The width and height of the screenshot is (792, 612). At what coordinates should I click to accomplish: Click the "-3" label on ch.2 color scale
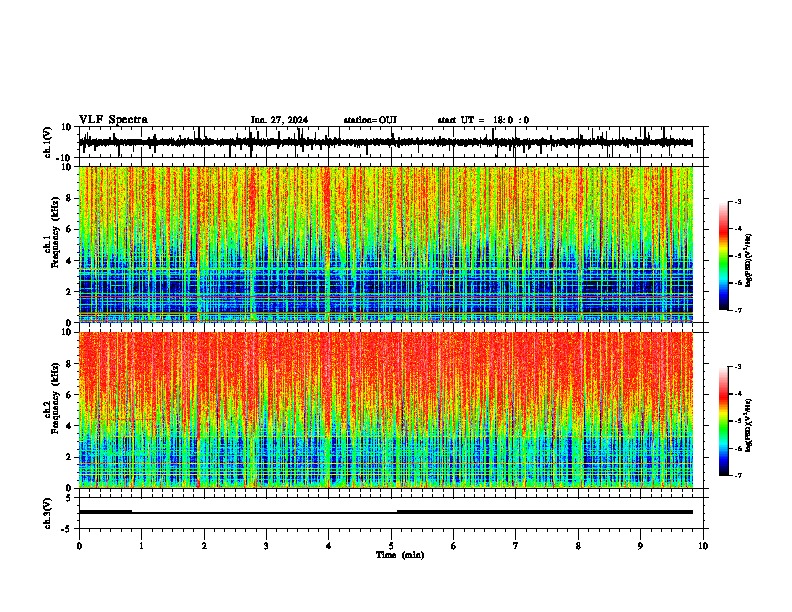738,367
